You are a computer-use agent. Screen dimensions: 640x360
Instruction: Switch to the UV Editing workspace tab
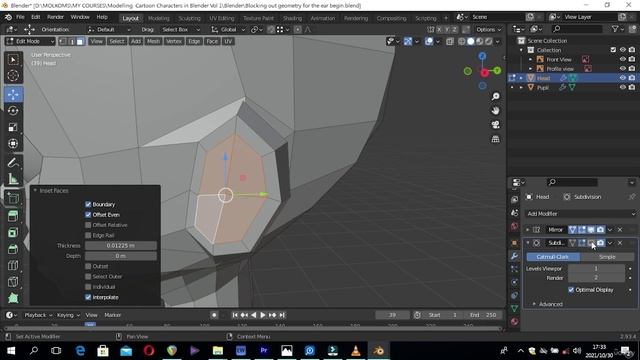(222, 18)
